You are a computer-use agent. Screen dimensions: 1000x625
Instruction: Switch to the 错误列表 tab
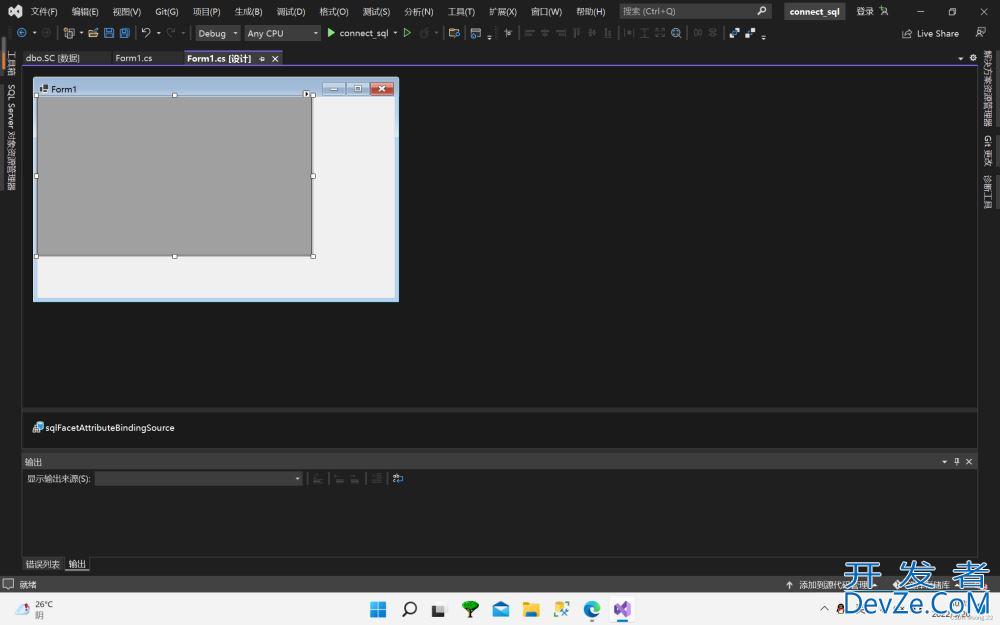[x=42, y=564]
